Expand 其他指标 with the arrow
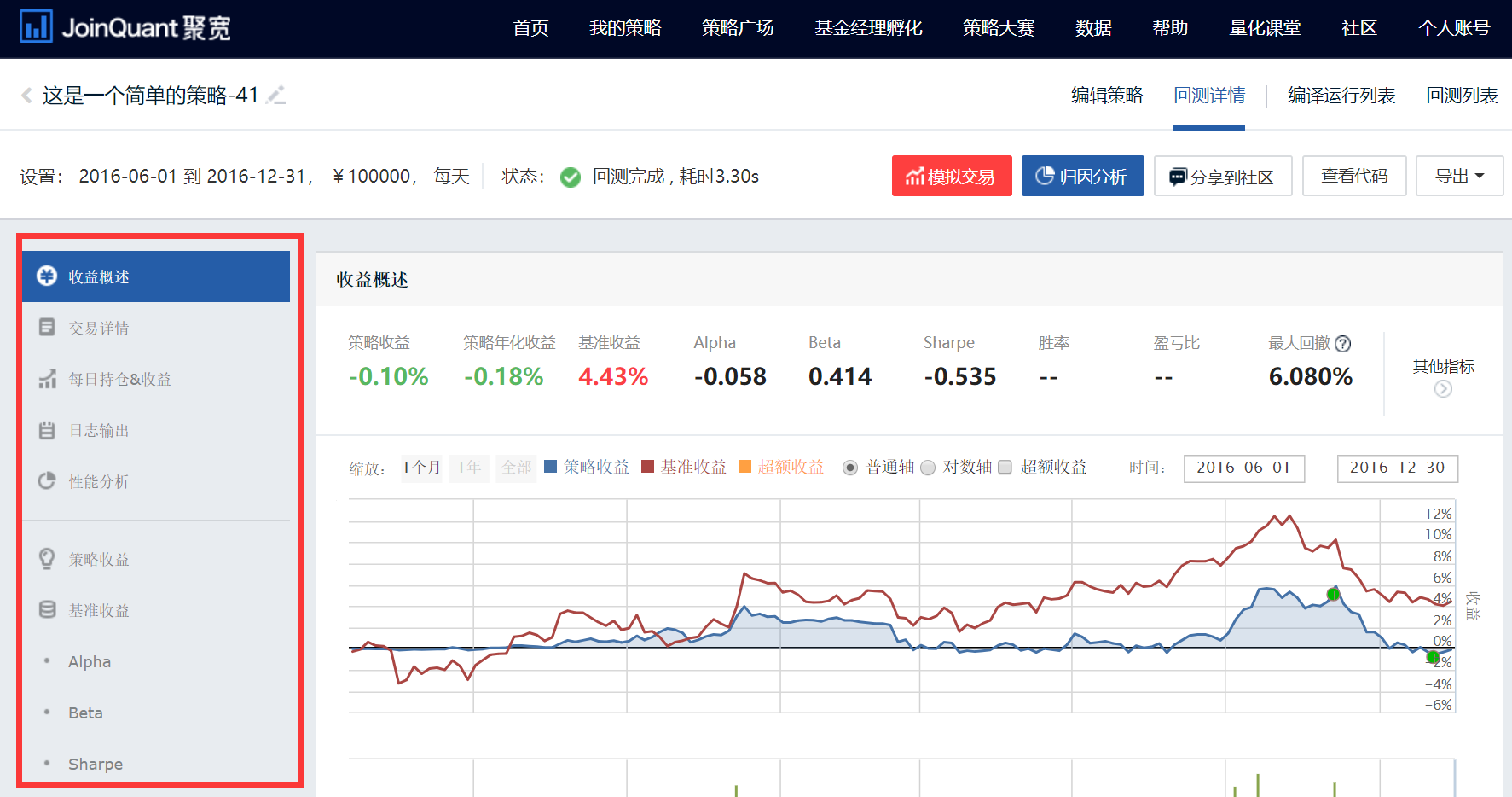This screenshot has height=797, width=1512. point(1443,388)
